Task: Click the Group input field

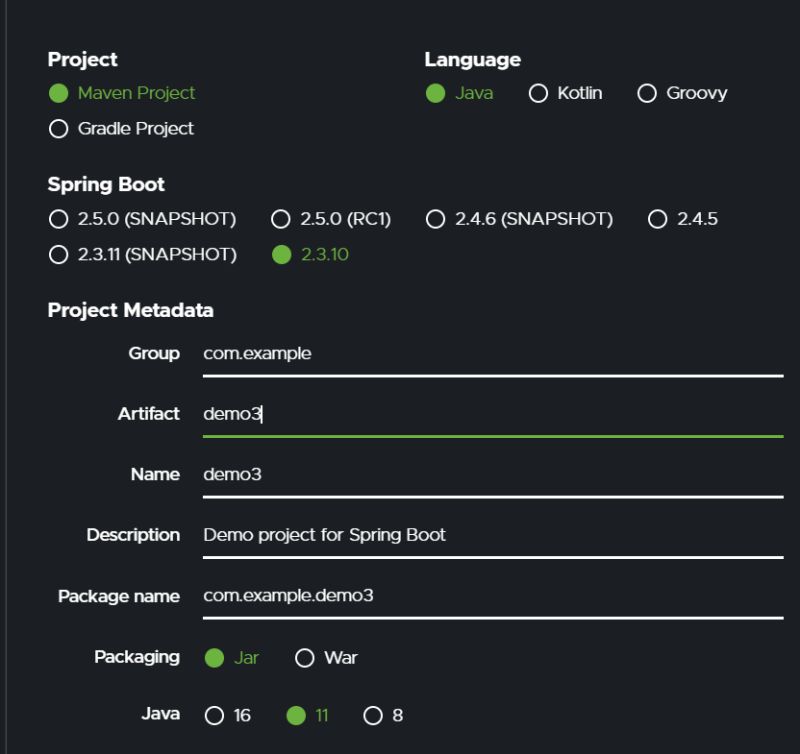Action: pos(492,354)
